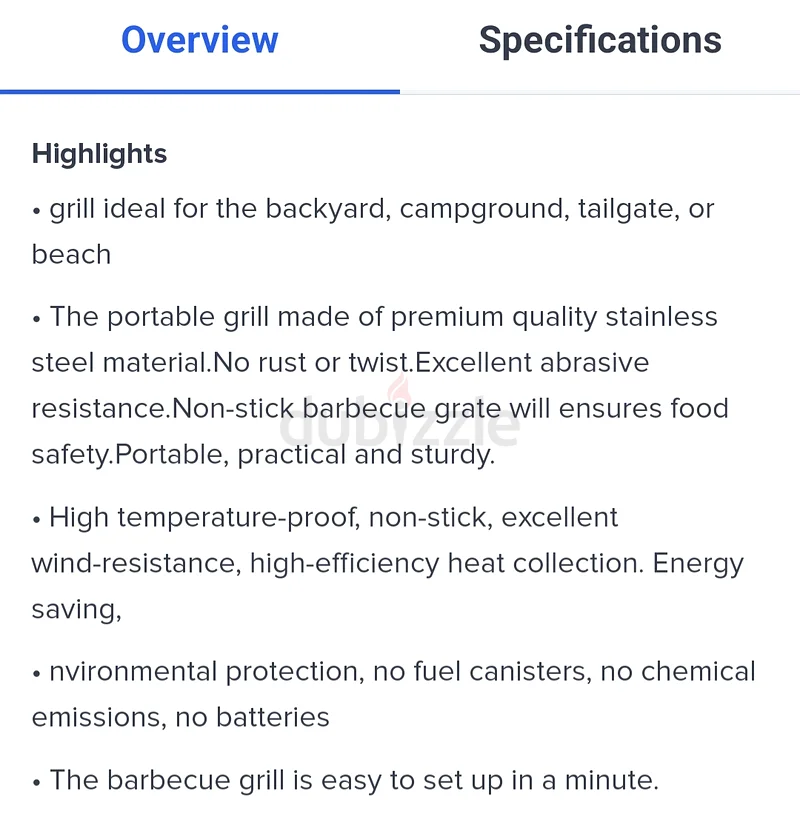Click grey divider line under Specifications
Image resolution: width=800 pixels, height=817 pixels.
600,93
